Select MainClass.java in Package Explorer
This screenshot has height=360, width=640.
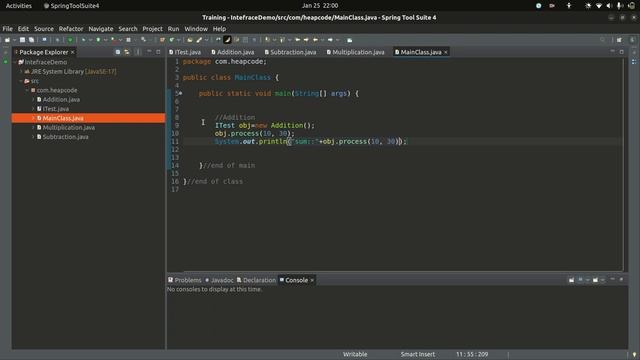(x=88, y=118)
